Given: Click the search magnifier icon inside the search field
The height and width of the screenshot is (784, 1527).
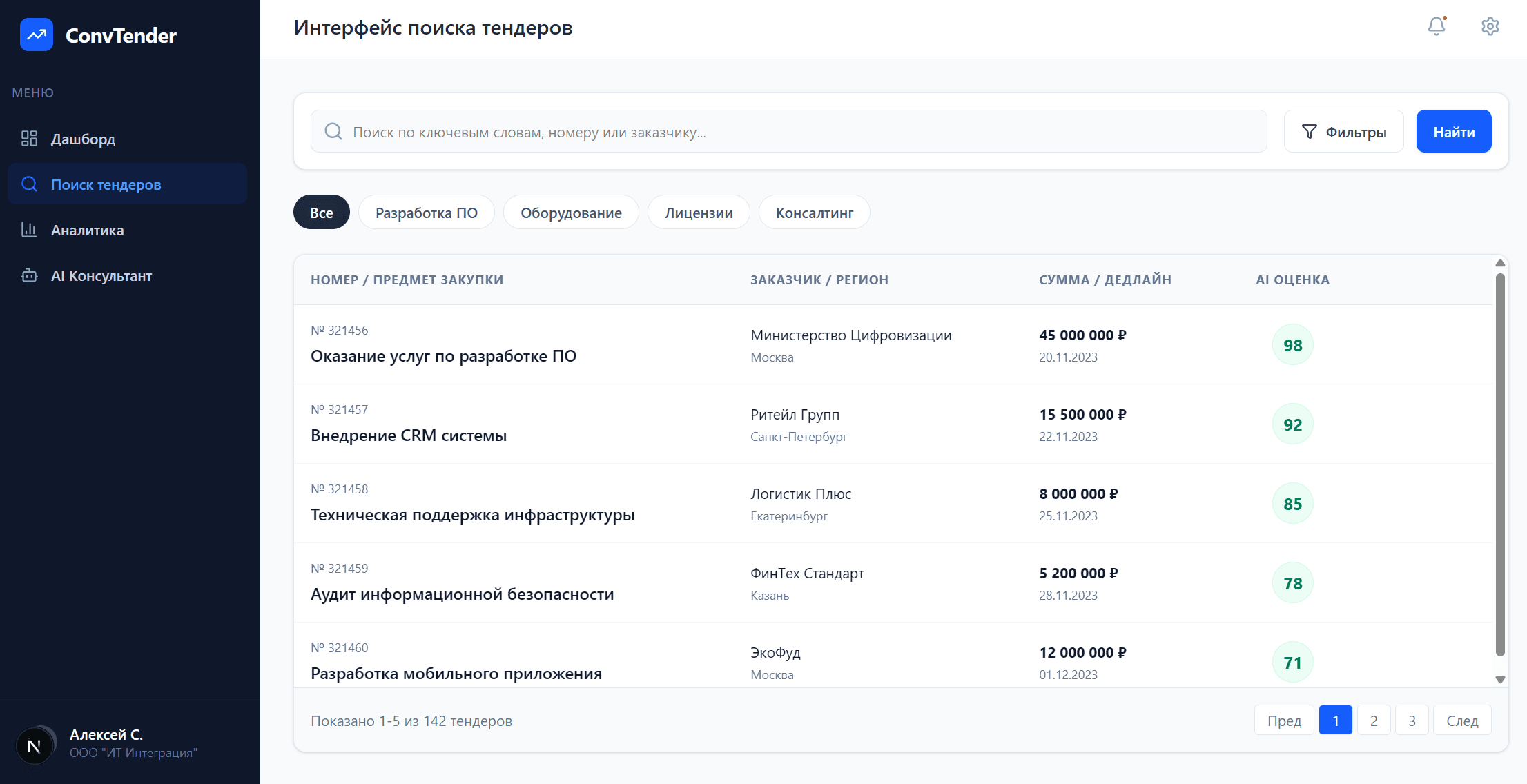Looking at the screenshot, I should coord(333,131).
